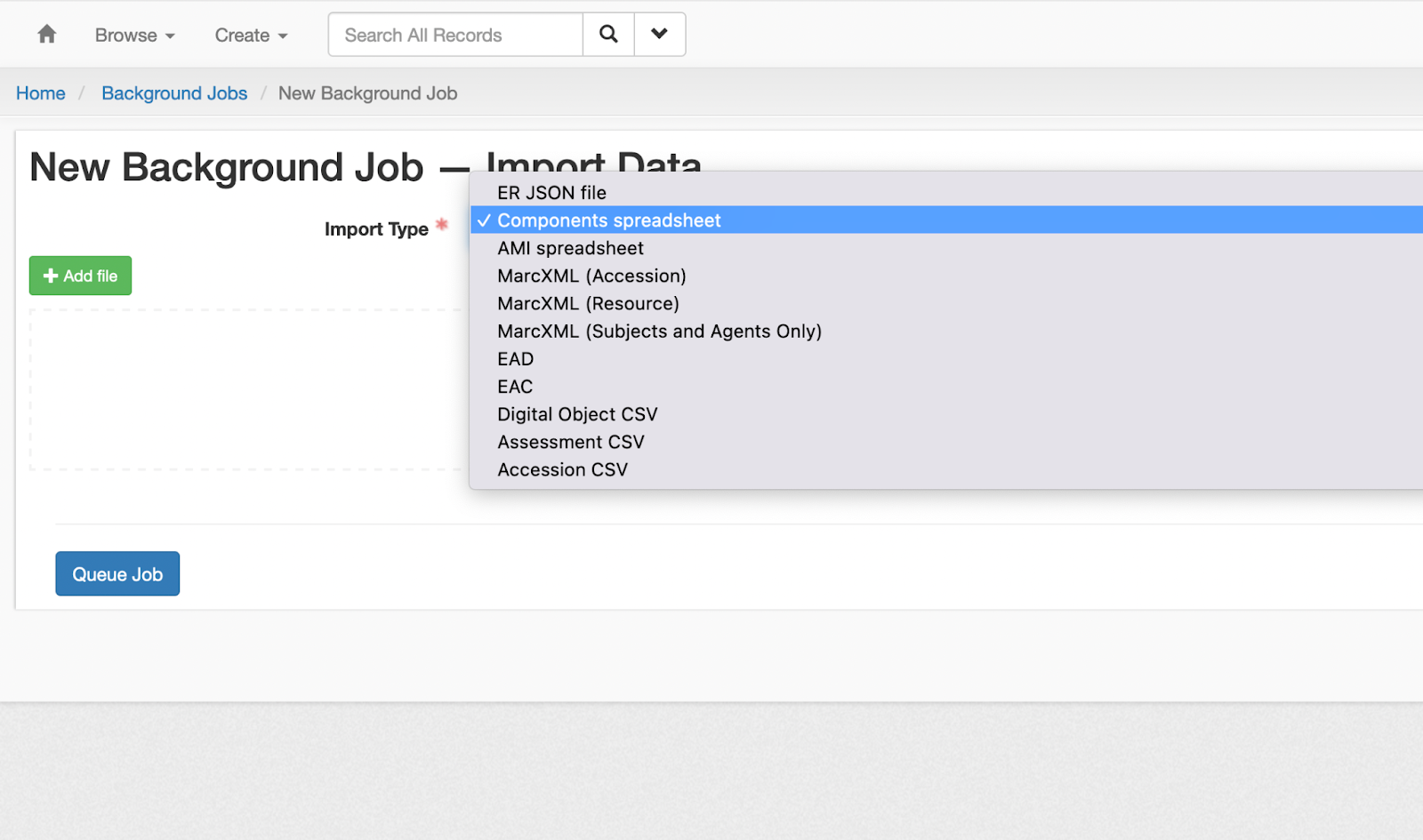
Task: Select the AMI spreadsheet option
Action: click(570, 248)
